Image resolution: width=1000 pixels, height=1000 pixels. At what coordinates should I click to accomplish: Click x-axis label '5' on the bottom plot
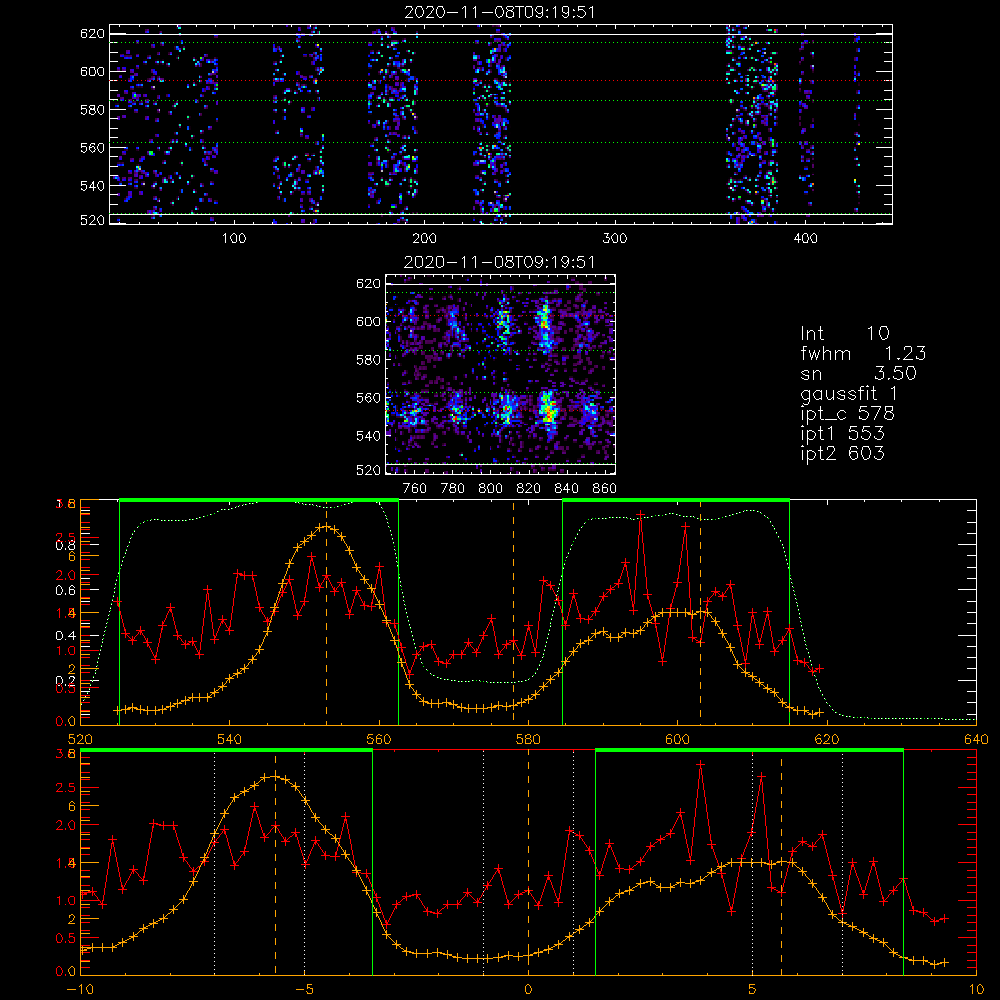pyautogui.click(x=753, y=990)
